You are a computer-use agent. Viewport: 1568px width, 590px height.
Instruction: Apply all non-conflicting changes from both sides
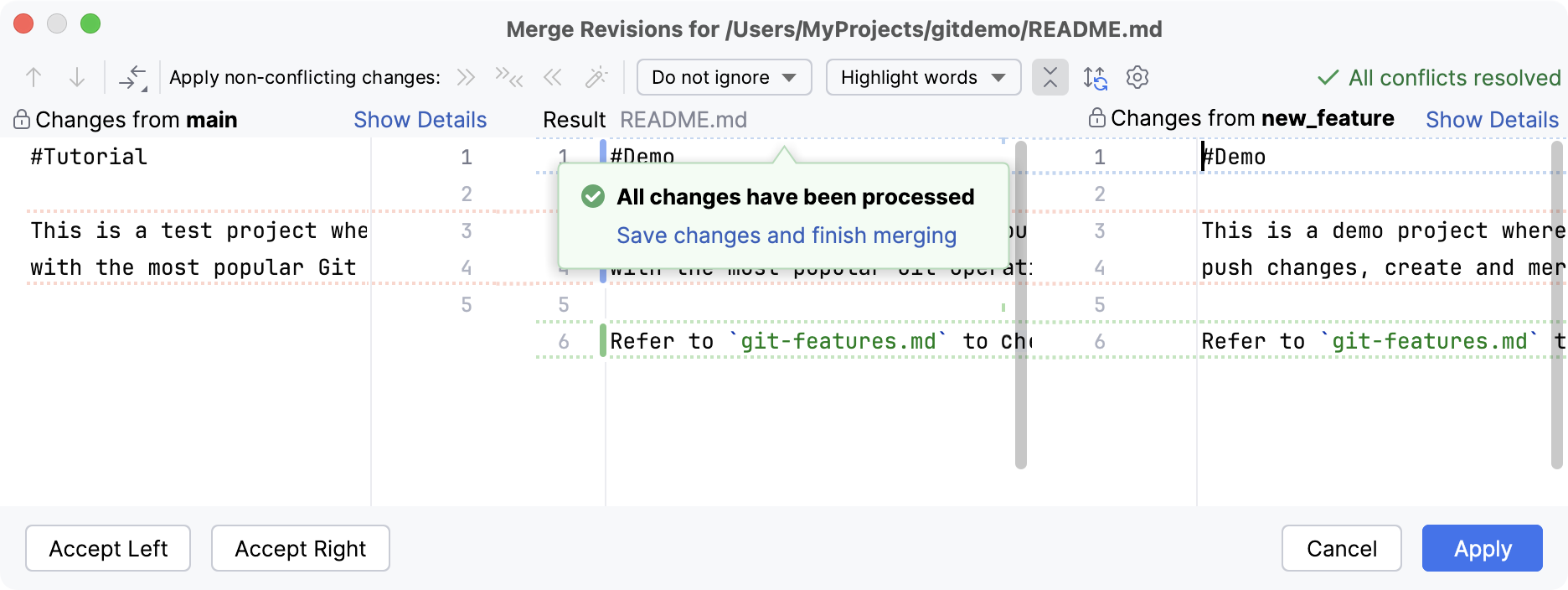click(x=508, y=78)
